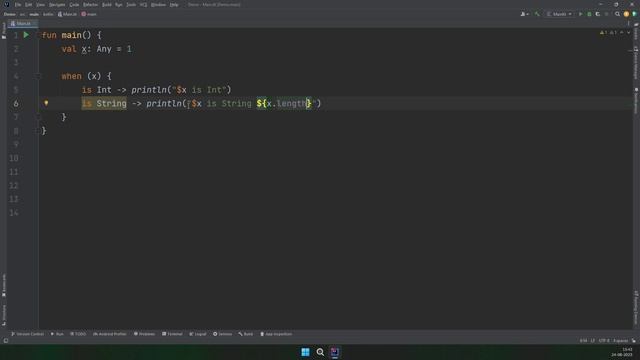
Task: Open the Logcat tool window
Action: coord(198,334)
